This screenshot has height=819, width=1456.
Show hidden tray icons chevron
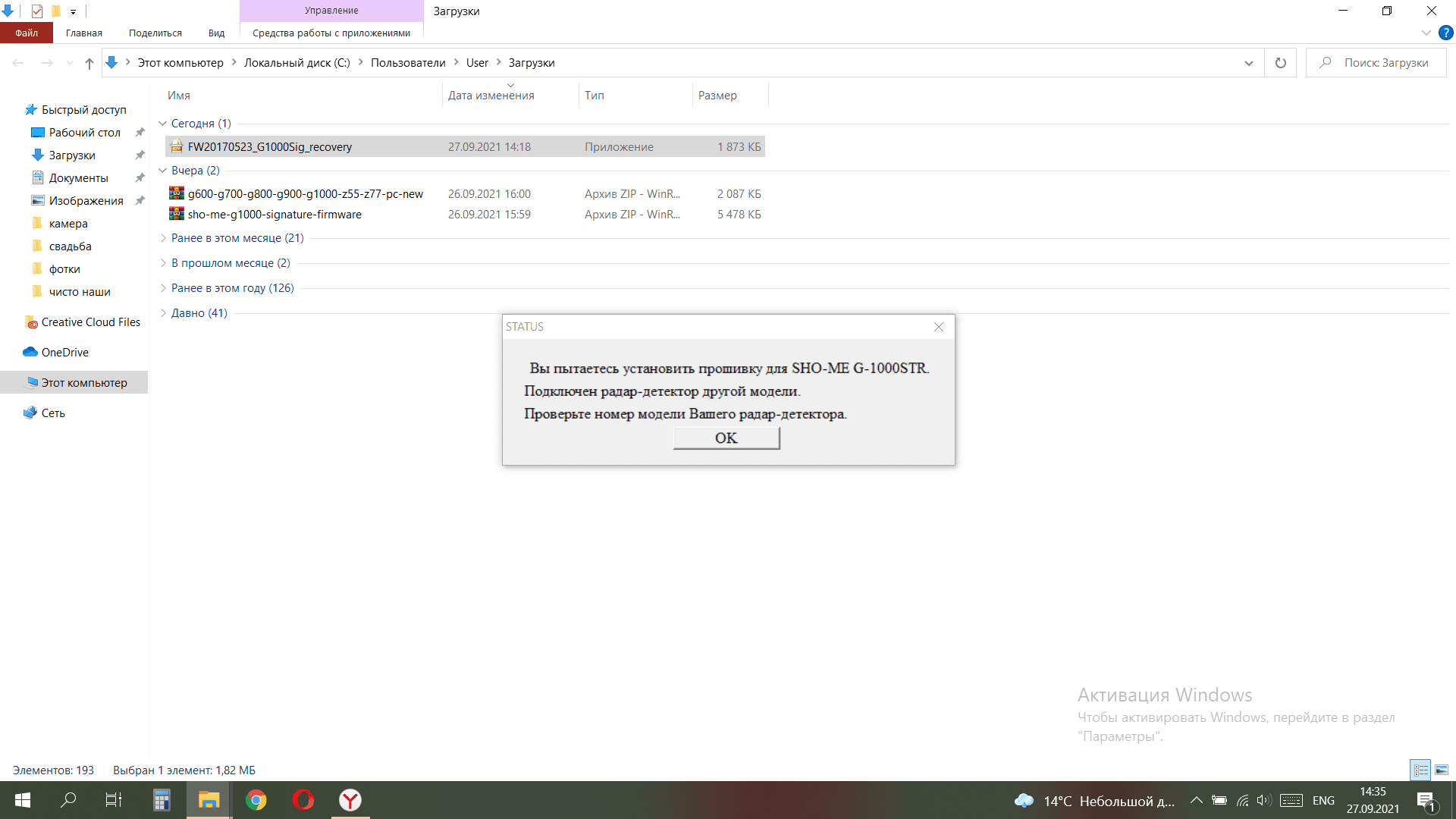pos(1197,800)
